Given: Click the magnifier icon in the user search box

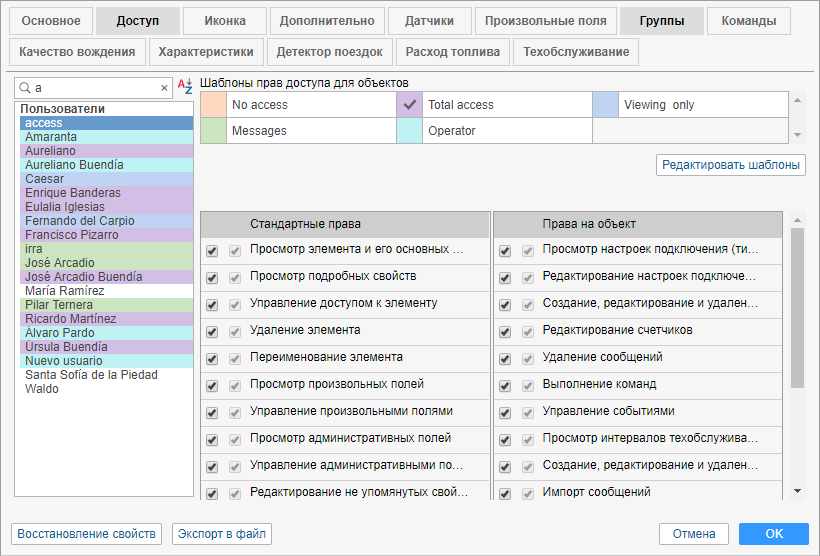Looking at the screenshot, I should (23, 88).
